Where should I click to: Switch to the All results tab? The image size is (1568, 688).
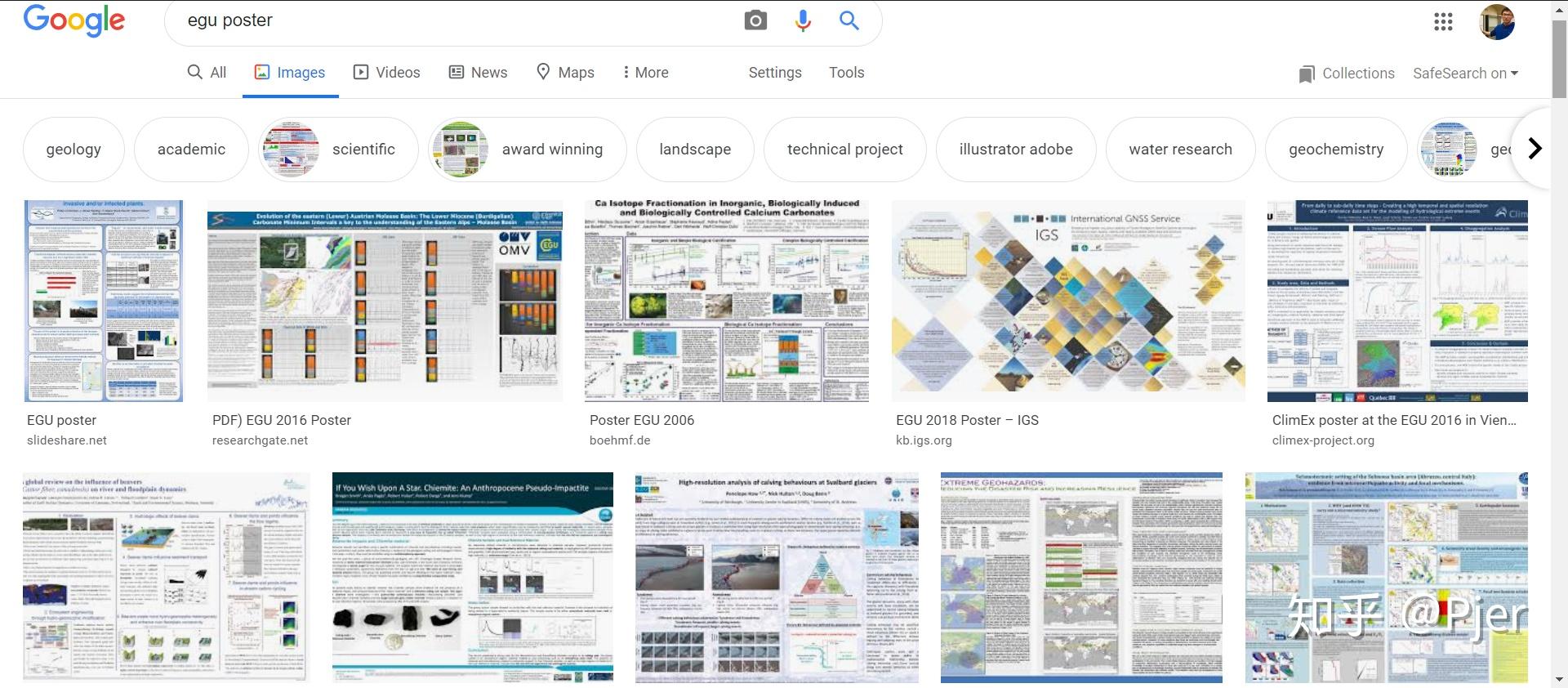click(207, 72)
